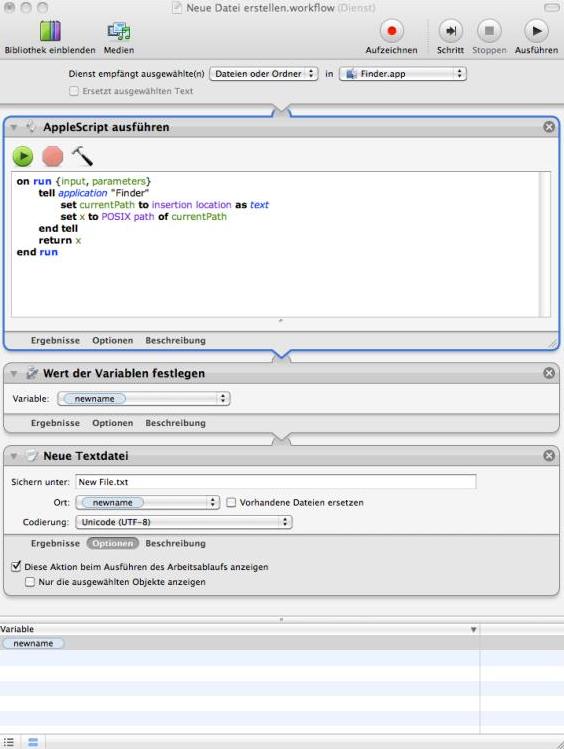Collapse the Wert der Variablen festlegen action
Image resolution: width=564 pixels, height=749 pixels.
(x=14, y=374)
